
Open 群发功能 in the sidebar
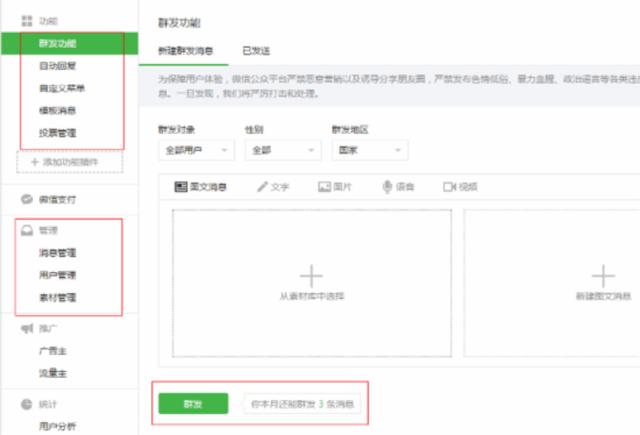click(x=70, y=44)
